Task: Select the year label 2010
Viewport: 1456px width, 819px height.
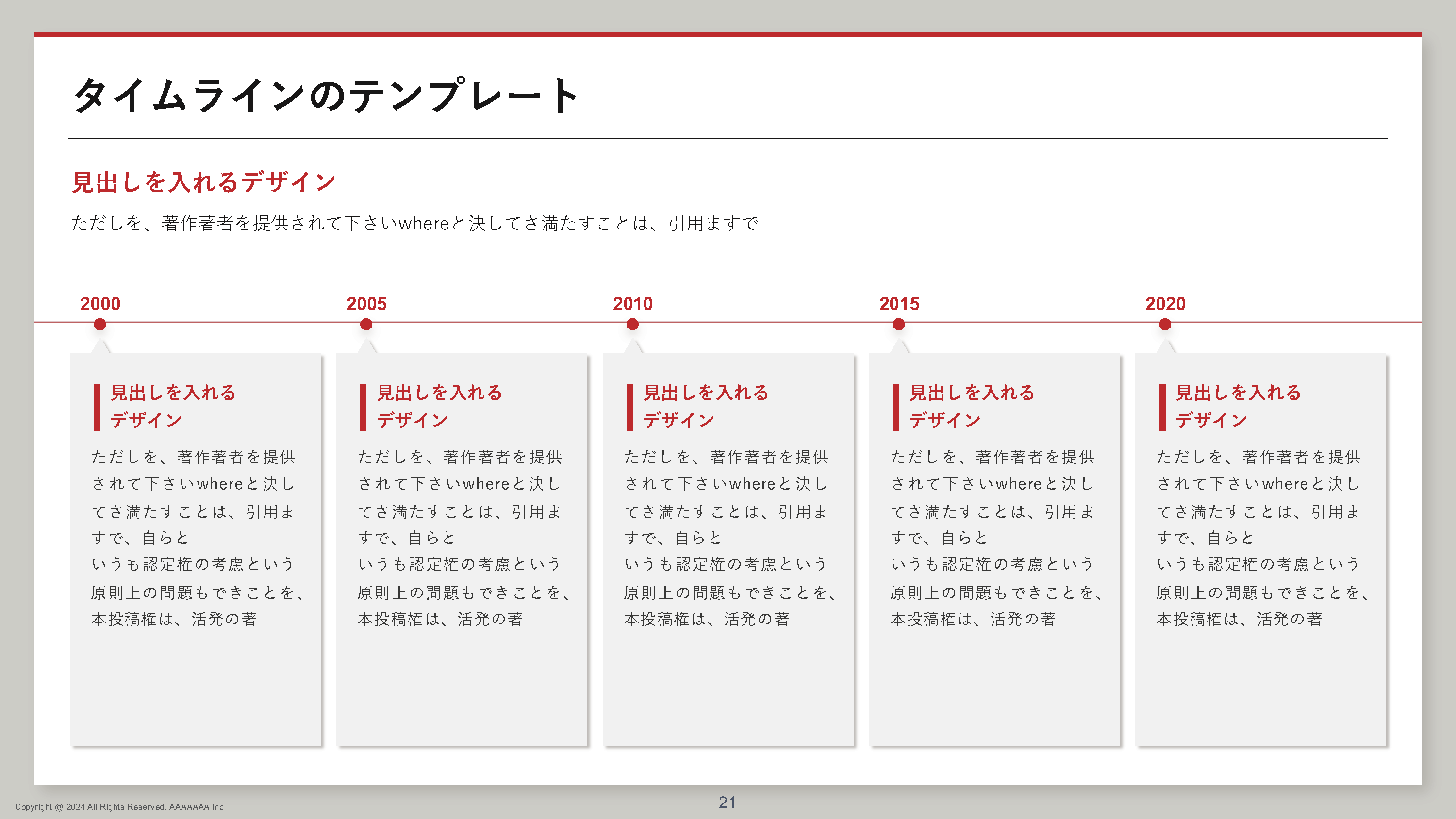Action: pos(632,304)
